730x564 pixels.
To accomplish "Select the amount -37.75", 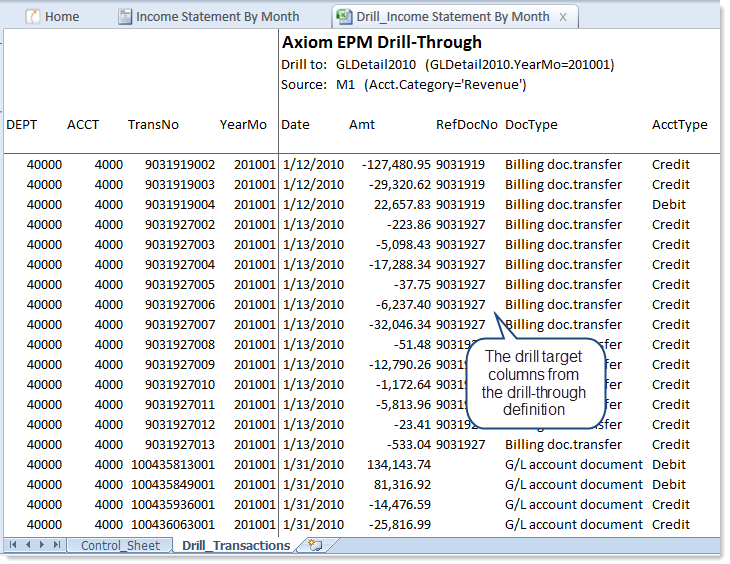I will [412, 285].
